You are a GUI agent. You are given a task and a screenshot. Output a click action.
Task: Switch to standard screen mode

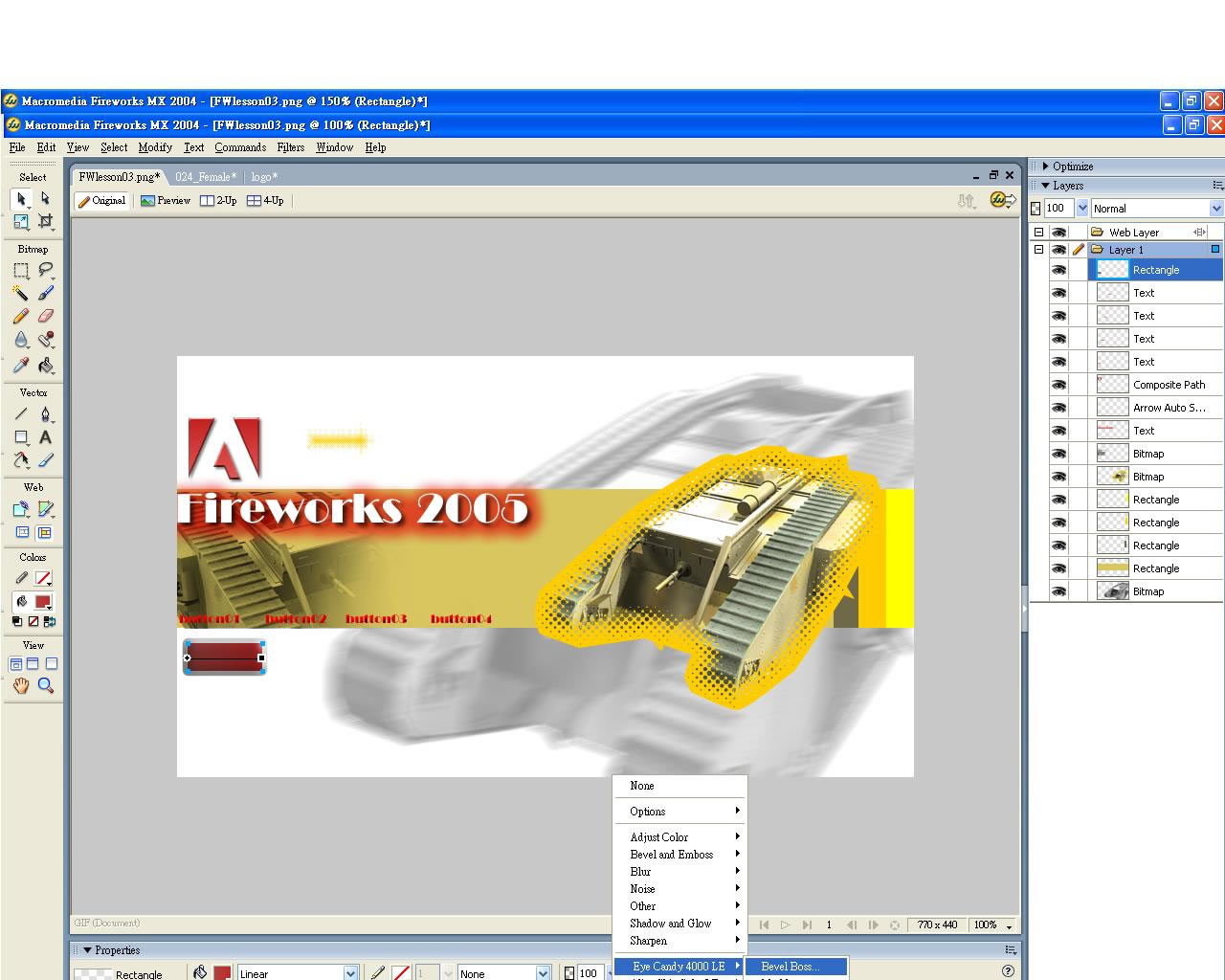[x=15, y=663]
